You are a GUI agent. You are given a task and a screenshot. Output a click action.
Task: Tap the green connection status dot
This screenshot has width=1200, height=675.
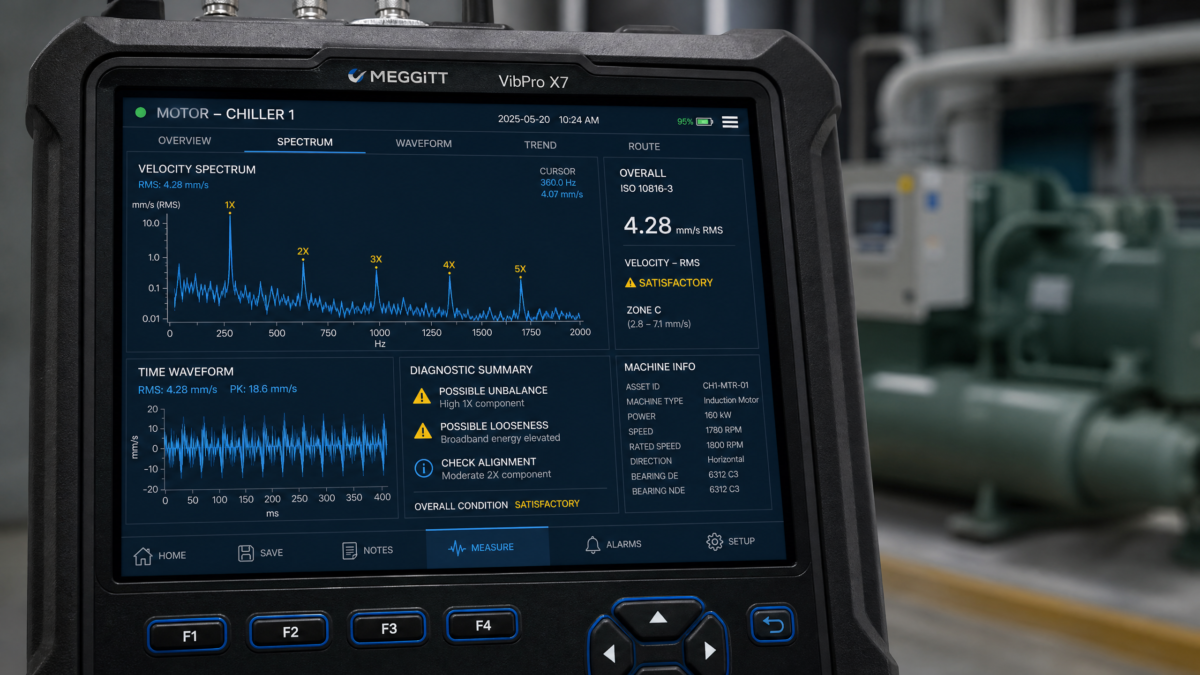(x=140, y=113)
